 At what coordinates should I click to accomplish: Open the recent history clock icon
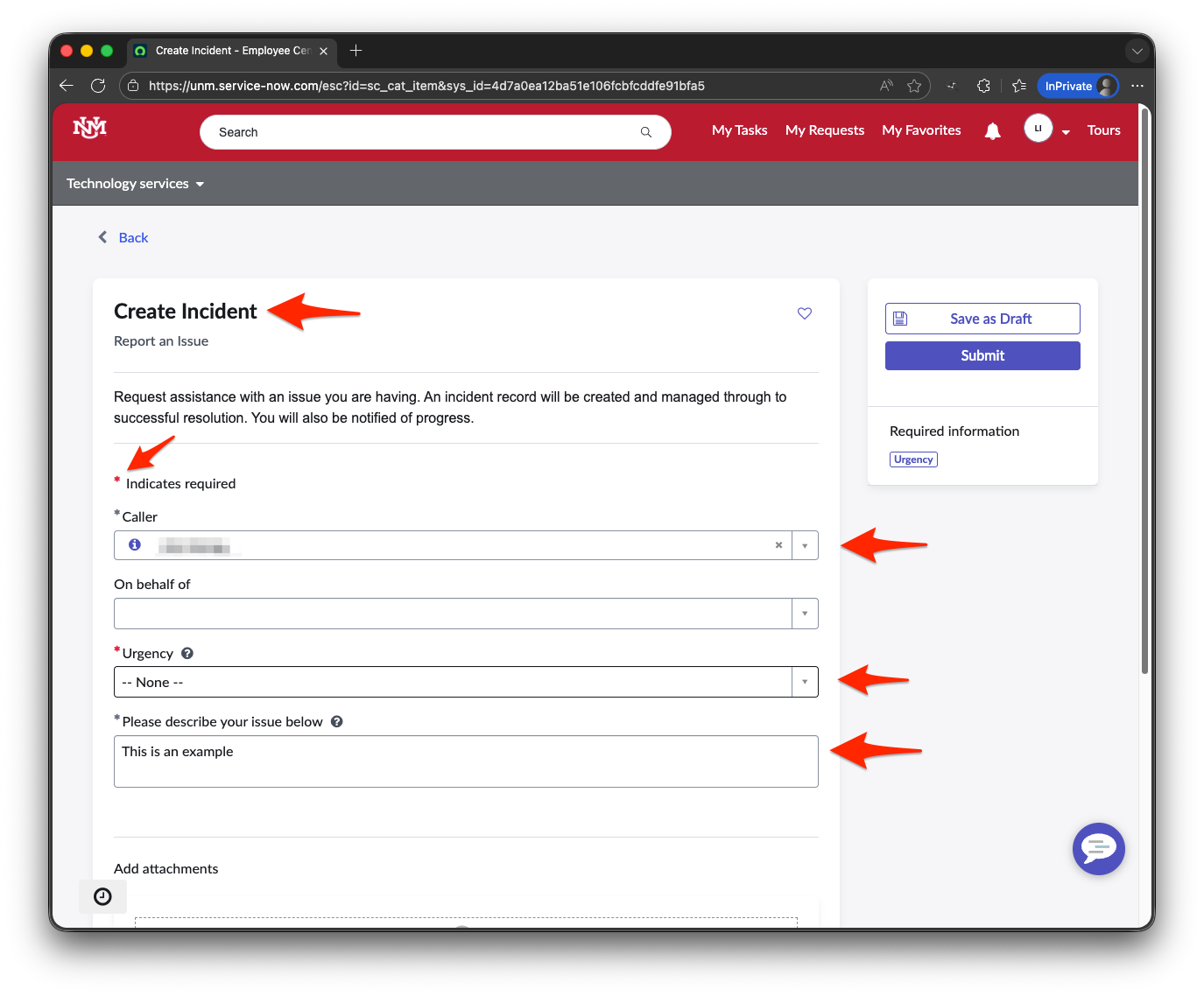[102, 896]
